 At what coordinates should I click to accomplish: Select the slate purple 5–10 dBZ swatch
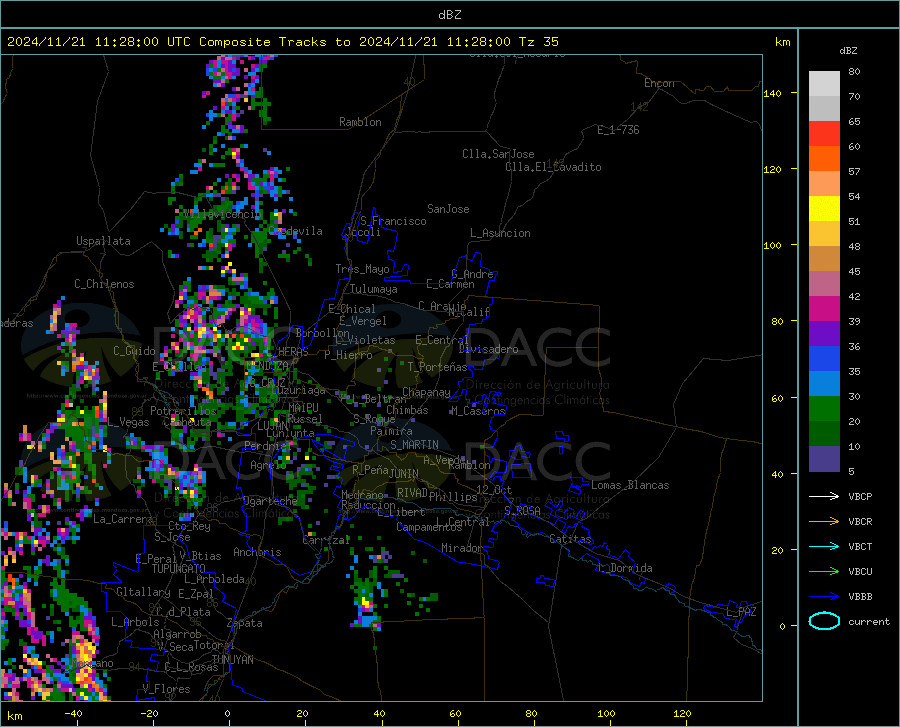824,459
